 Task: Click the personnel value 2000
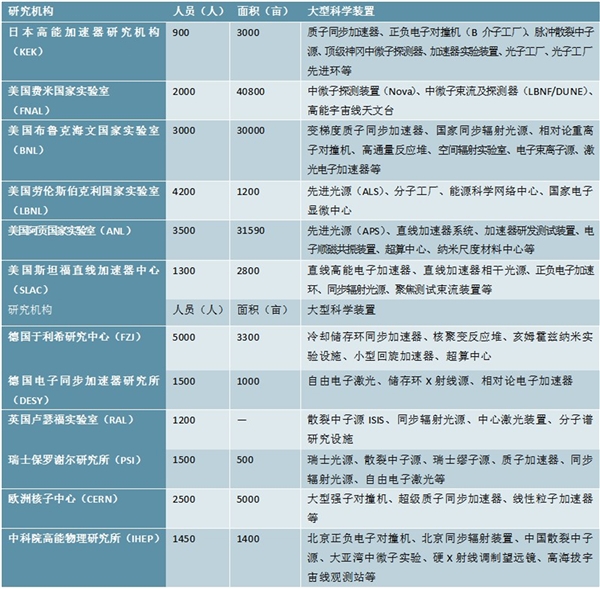click(x=184, y=91)
